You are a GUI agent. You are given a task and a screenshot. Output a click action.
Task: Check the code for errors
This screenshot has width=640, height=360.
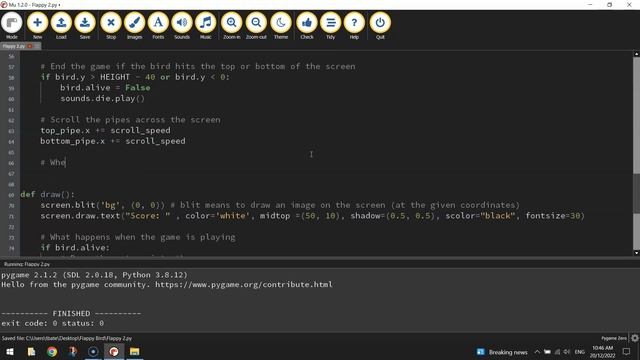click(x=307, y=26)
